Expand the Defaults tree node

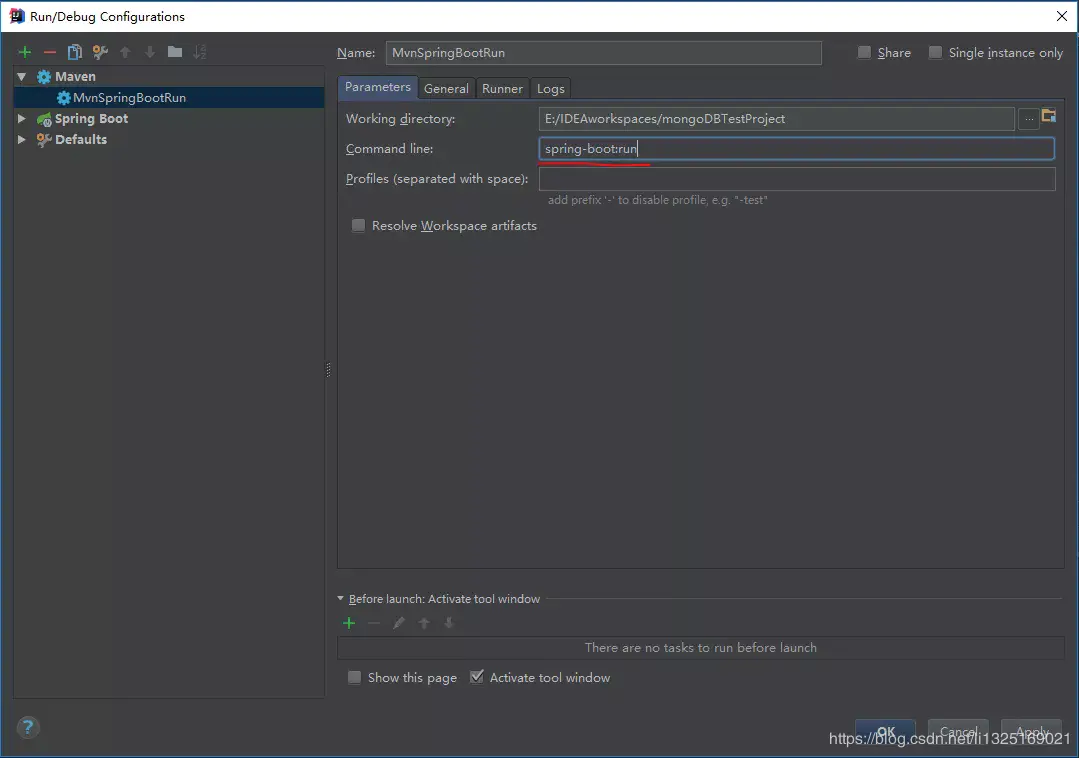22,140
